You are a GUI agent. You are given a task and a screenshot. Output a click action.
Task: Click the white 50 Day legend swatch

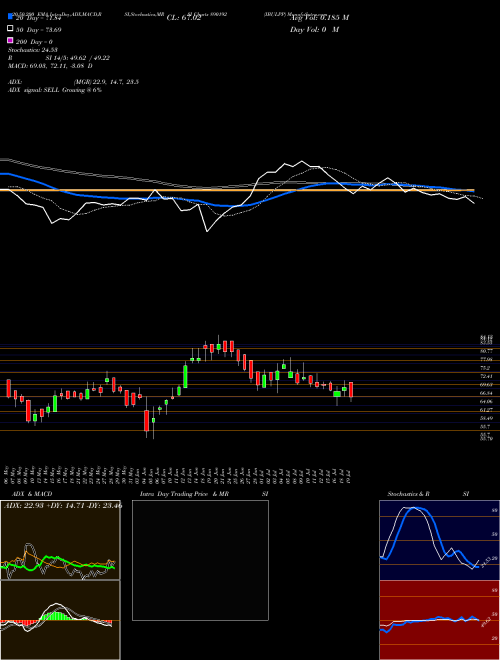tap(10, 29)
